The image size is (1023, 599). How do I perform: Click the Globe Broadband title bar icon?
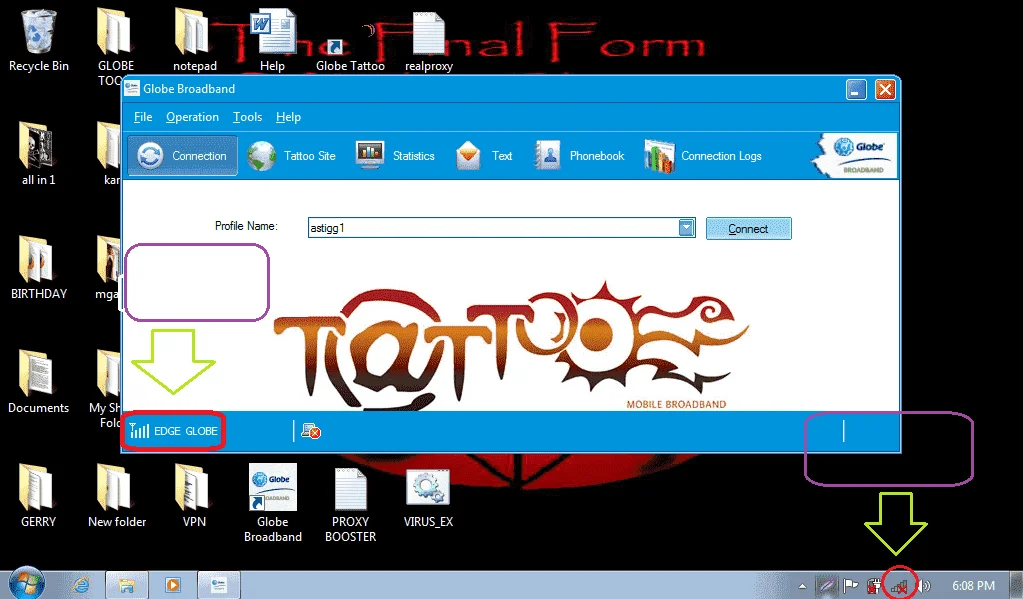[x=132, y=88]
